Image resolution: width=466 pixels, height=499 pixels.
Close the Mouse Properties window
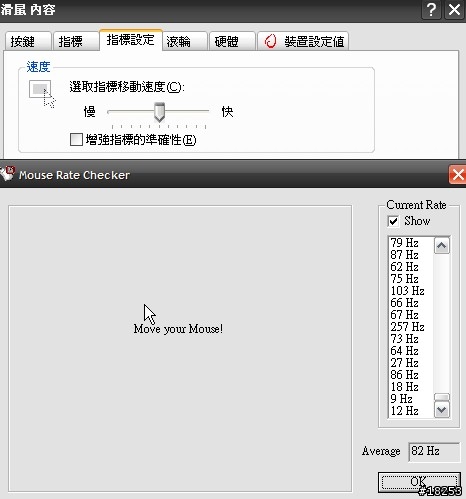tap(454, 10)
